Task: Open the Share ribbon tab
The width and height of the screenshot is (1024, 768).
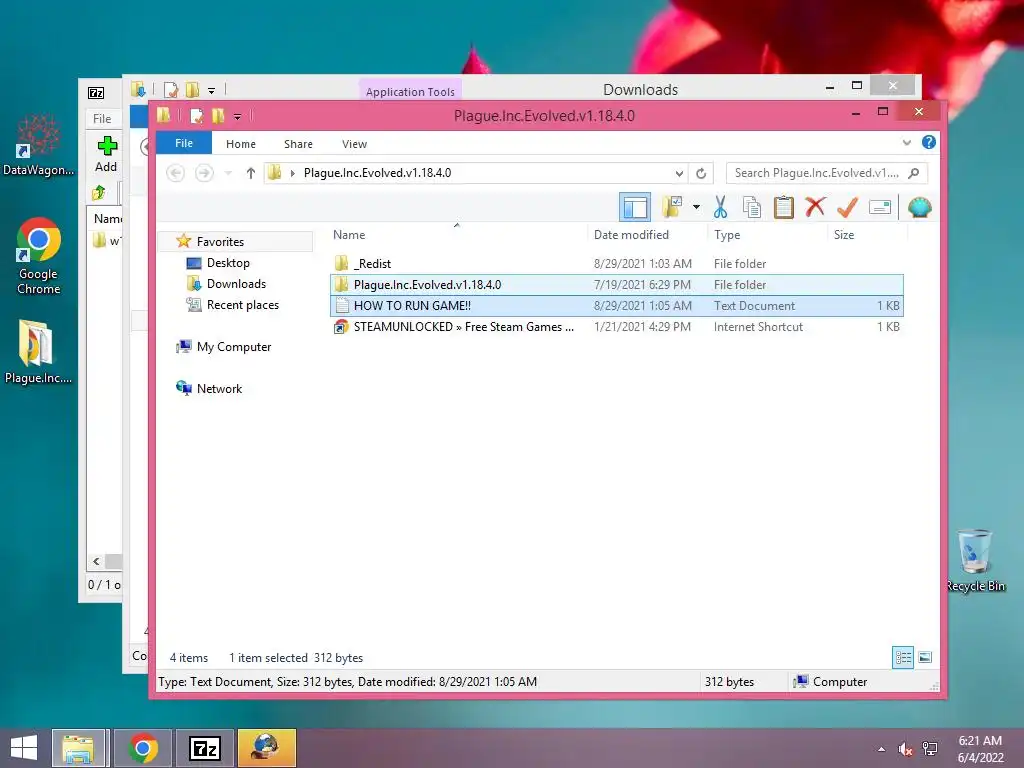Action: (298, 144)
